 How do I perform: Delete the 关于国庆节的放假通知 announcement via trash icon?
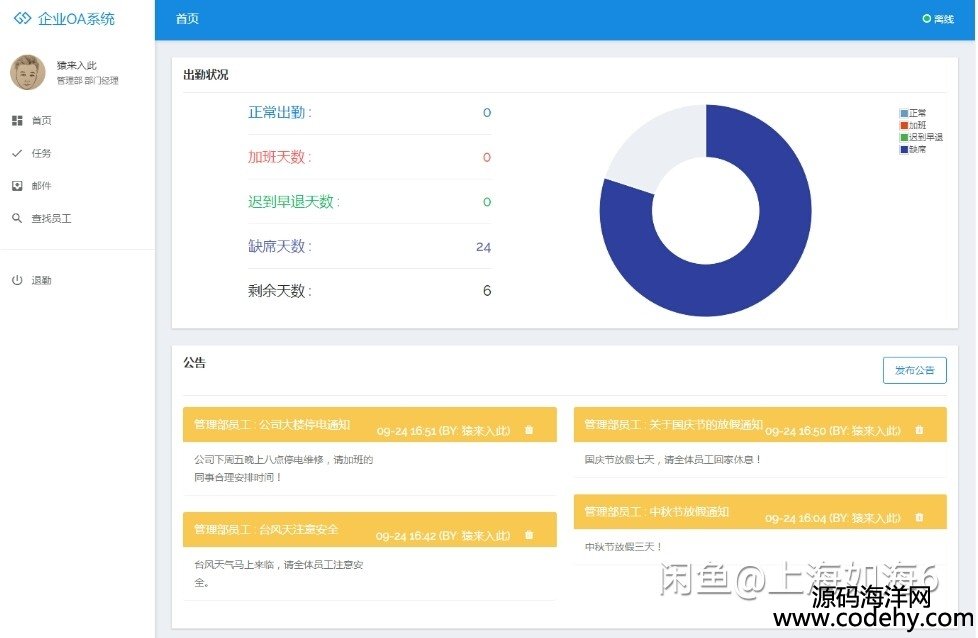tap(919, 430)
